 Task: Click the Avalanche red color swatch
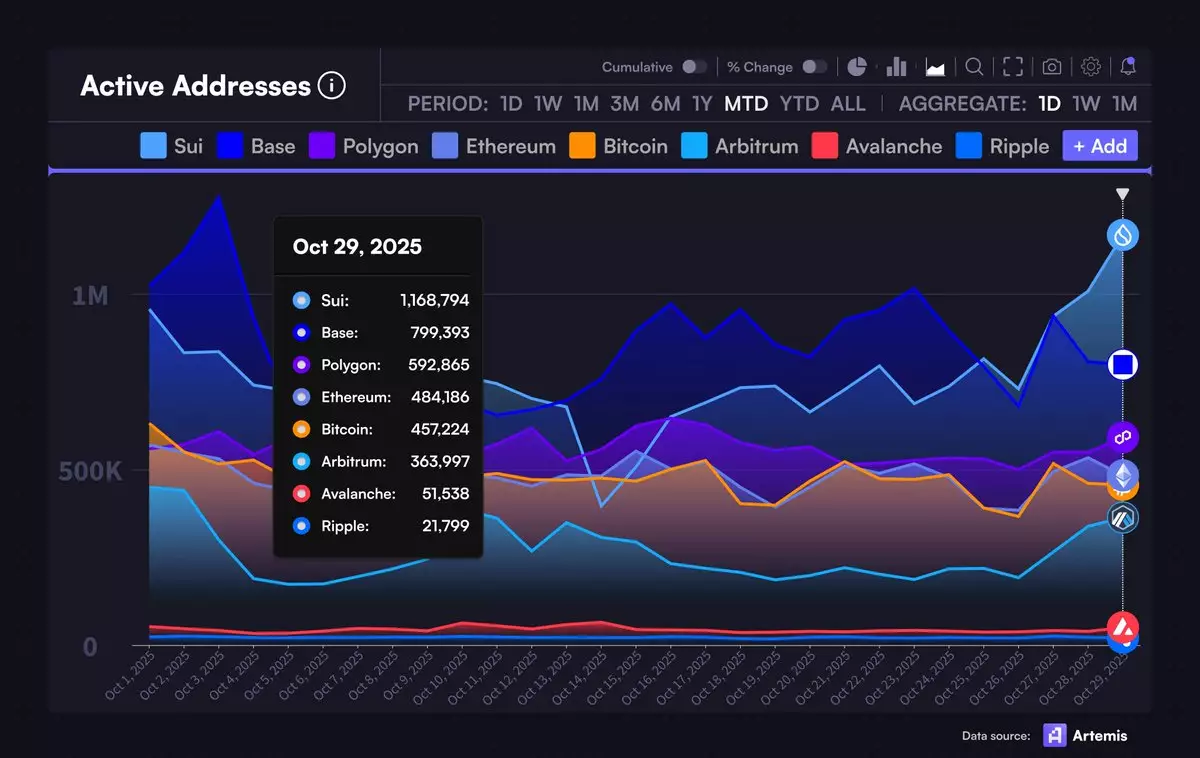[824, 146]
